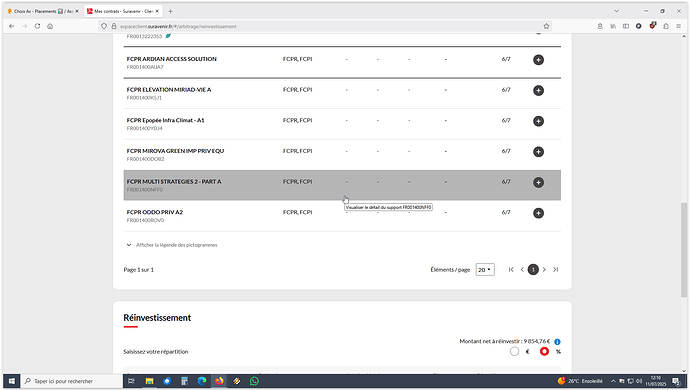Close the Mes contrats - Suravenir tab
This screenshot has height=390, width=690.
click(x=157, y=11)
